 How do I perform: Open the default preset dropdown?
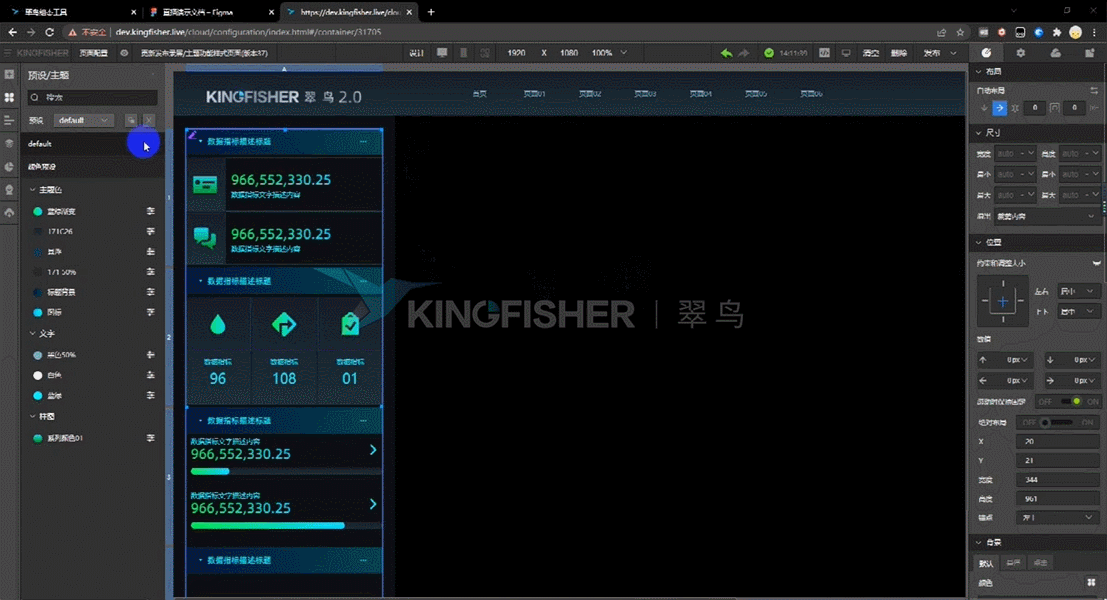point(83,120)
